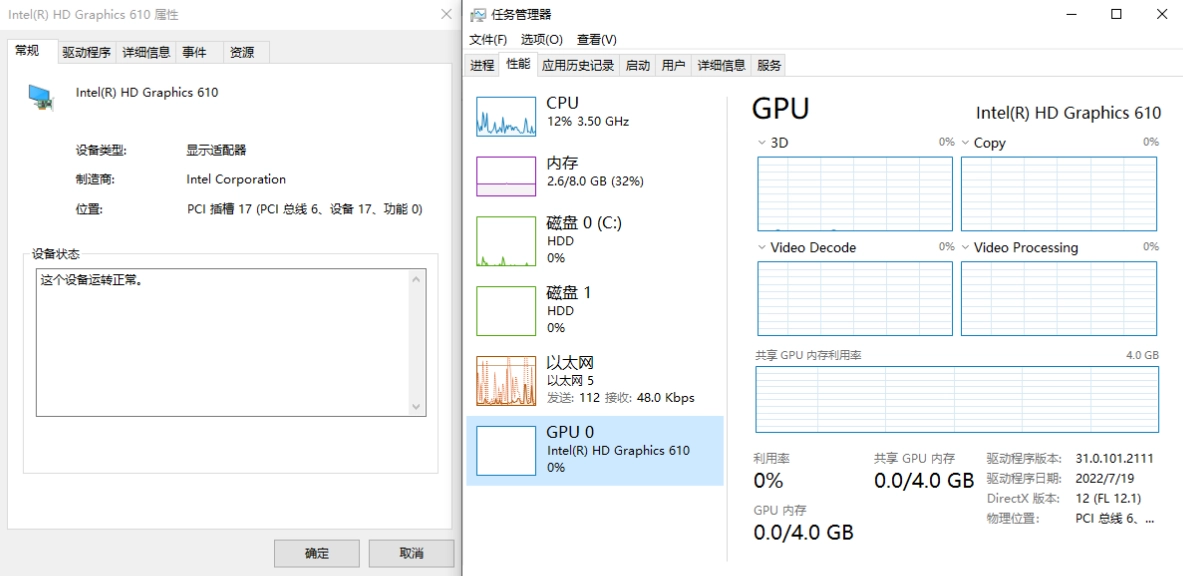The width and height of the screenshot is (1183, 576).
Task: Open the Video Processing engine dropdown
Action: (966, 247)
